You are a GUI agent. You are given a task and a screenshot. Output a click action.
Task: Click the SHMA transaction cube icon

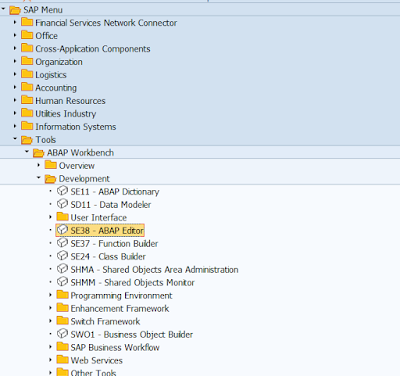[x=62, y=269]
